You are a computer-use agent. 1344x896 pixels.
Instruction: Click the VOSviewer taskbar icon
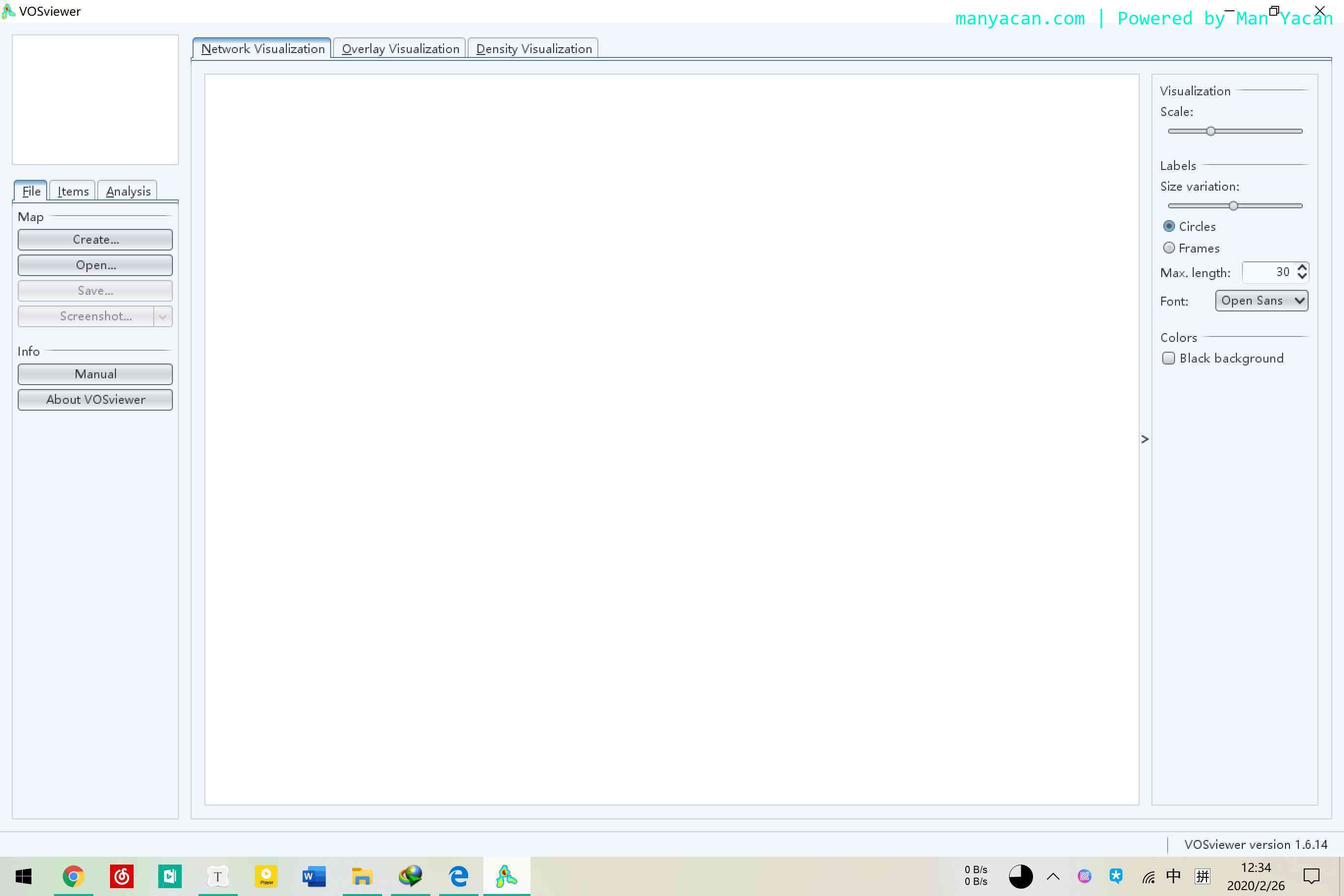[506, 876]
